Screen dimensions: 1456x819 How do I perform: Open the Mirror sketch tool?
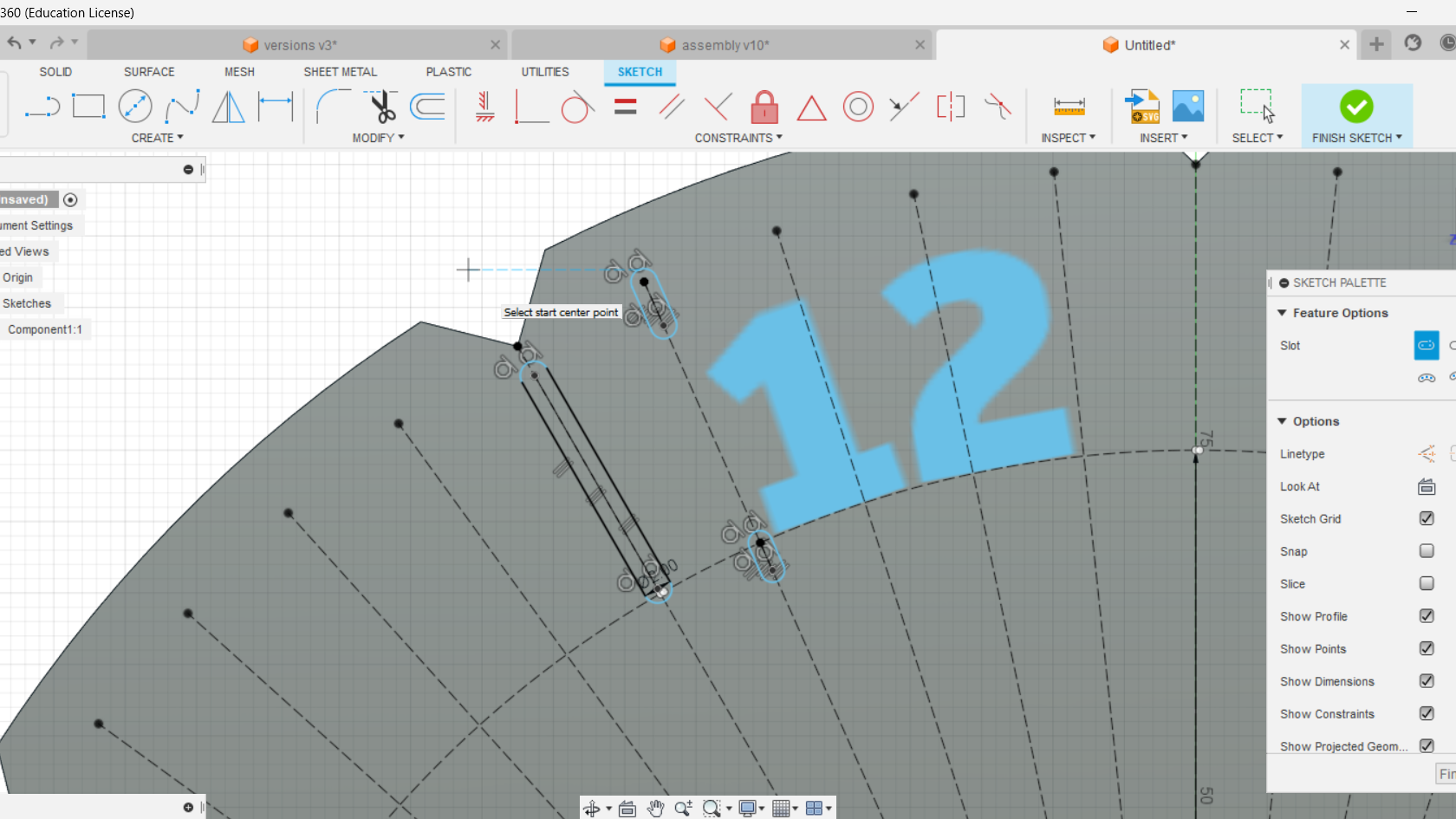pos(228,106)
